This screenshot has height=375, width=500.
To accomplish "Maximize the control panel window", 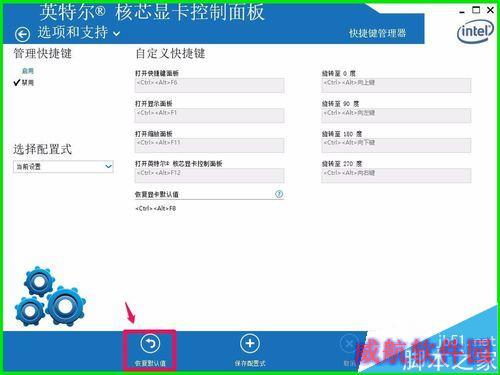I will click(x=476, y=10).
